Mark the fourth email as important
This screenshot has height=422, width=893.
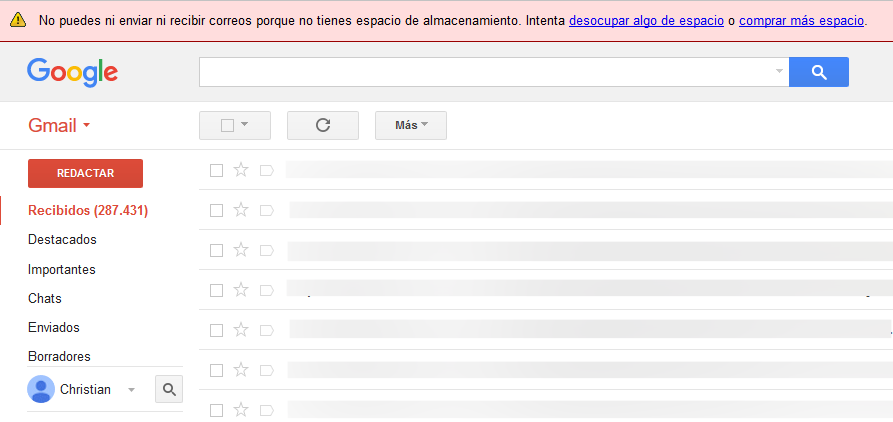tap(267, 290)
